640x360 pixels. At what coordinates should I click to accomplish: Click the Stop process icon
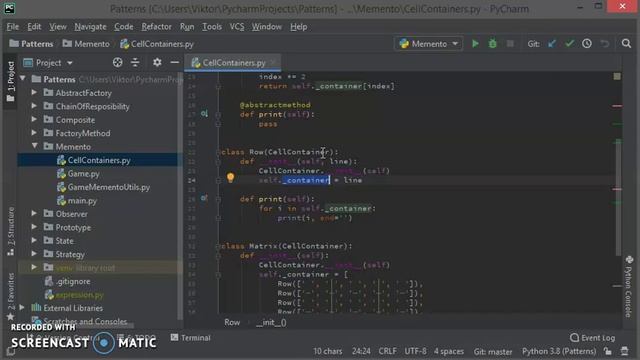pos(510,44)
